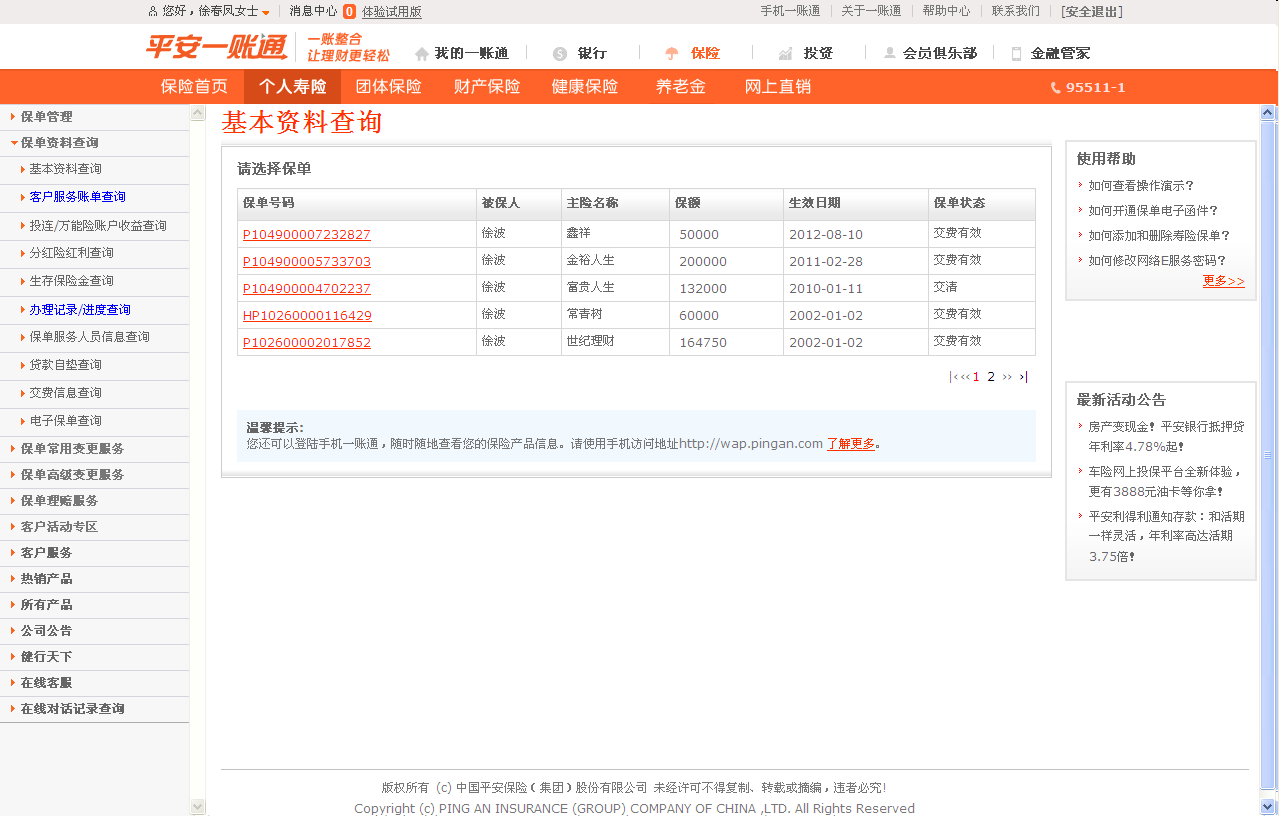The image size is (1280, 816).
Task: Click the chart icon beside 投资
Action: click(x=786, y=54)
